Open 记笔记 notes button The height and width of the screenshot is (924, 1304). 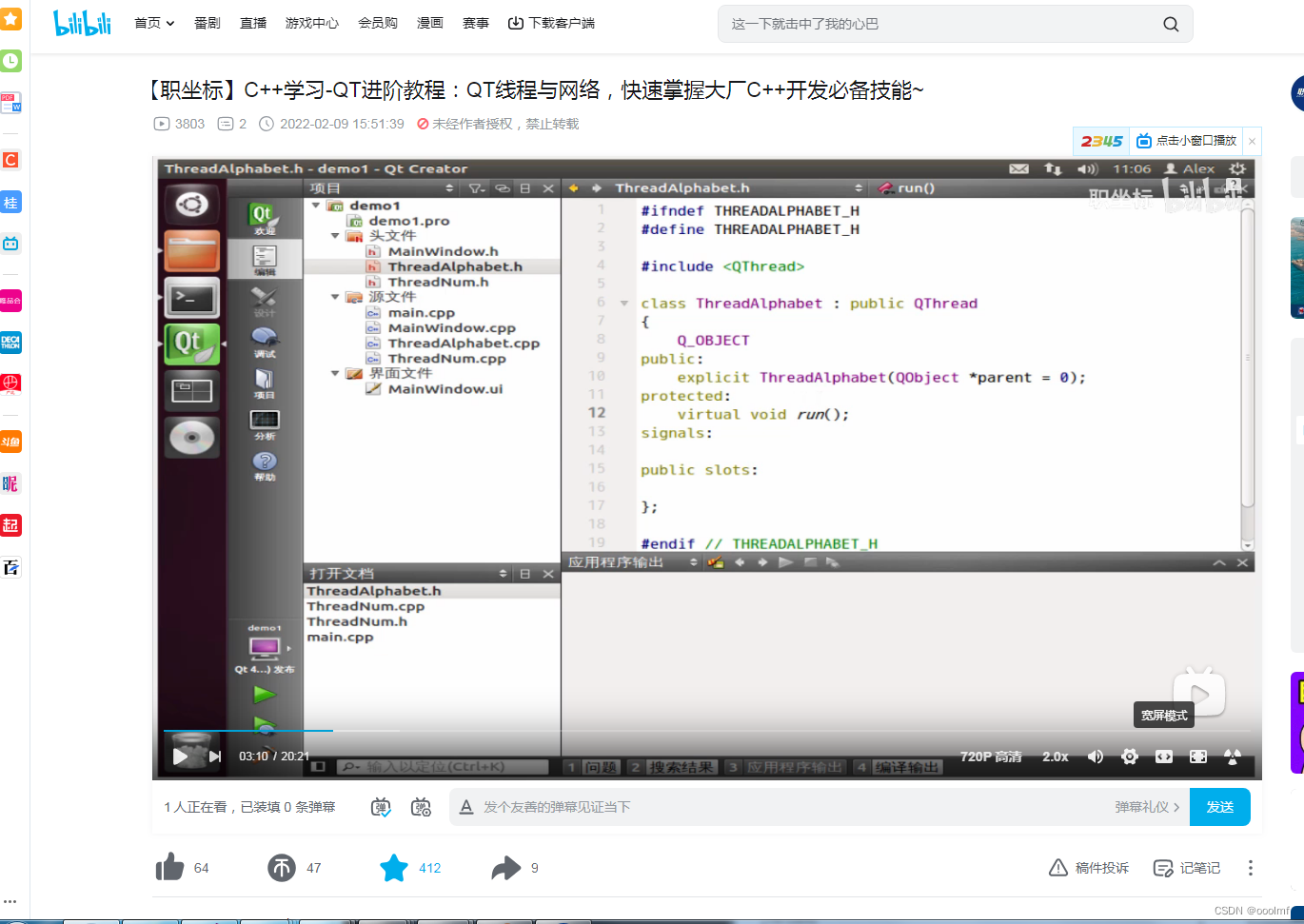[1187, 868]
